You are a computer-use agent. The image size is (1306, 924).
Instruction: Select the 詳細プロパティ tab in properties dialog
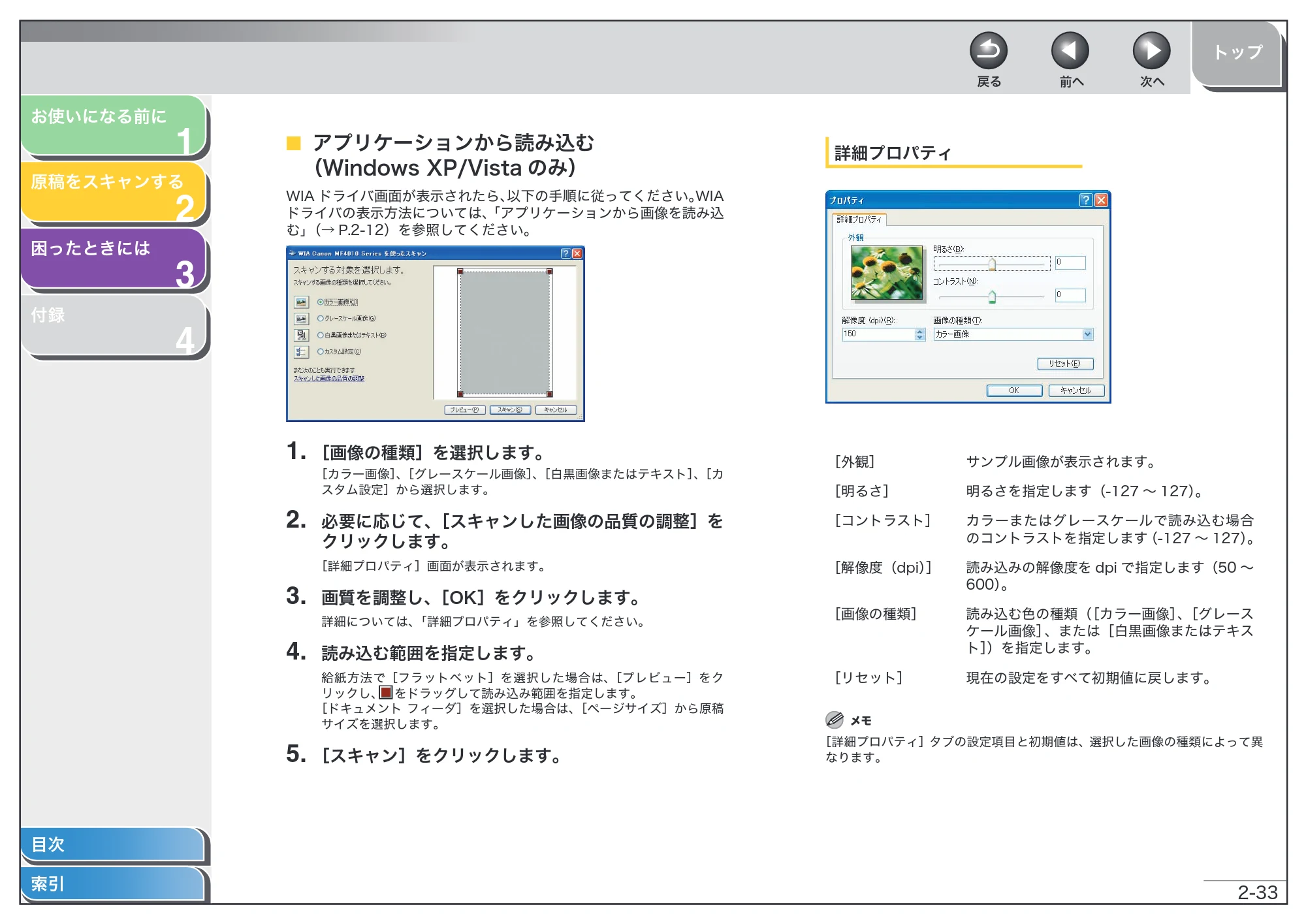click(859, 219)
